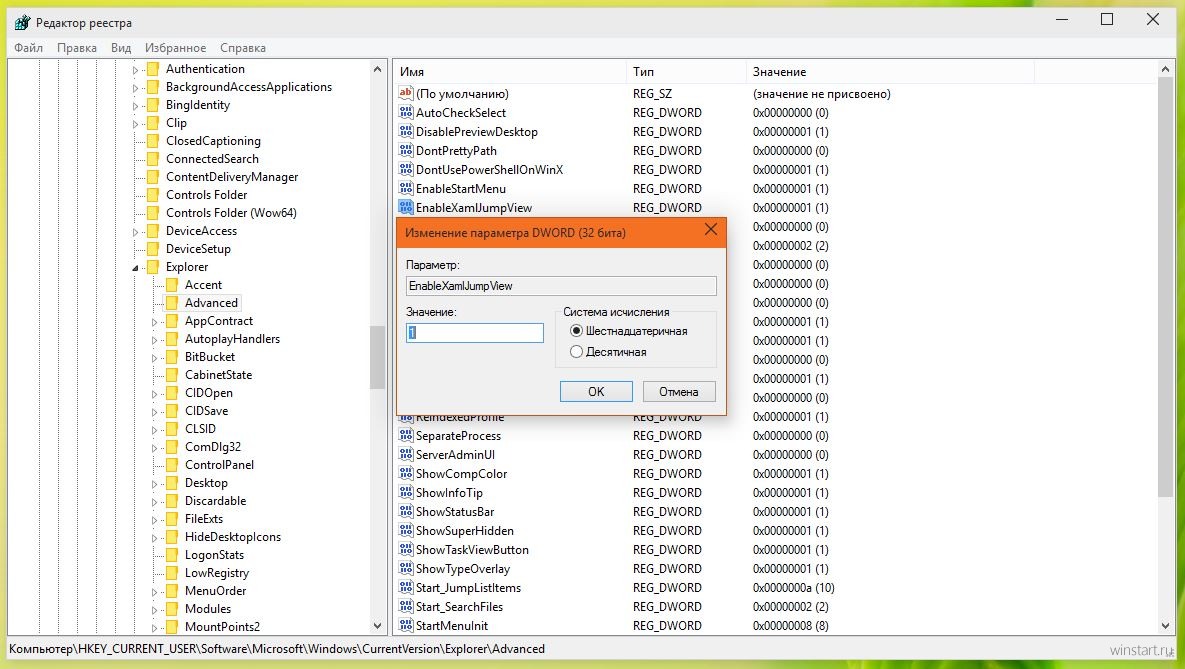The height and width of the screenshot is (669, 1185).
Task: Click the tree pane scroll up arrow
Action: [377, 70]
